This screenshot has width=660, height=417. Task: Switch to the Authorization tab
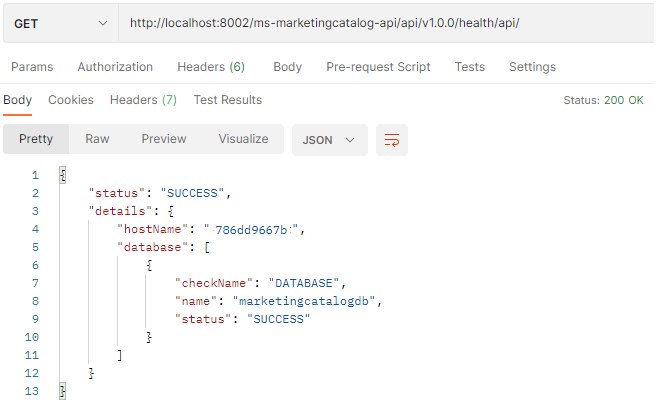click(x=115, y=67)
